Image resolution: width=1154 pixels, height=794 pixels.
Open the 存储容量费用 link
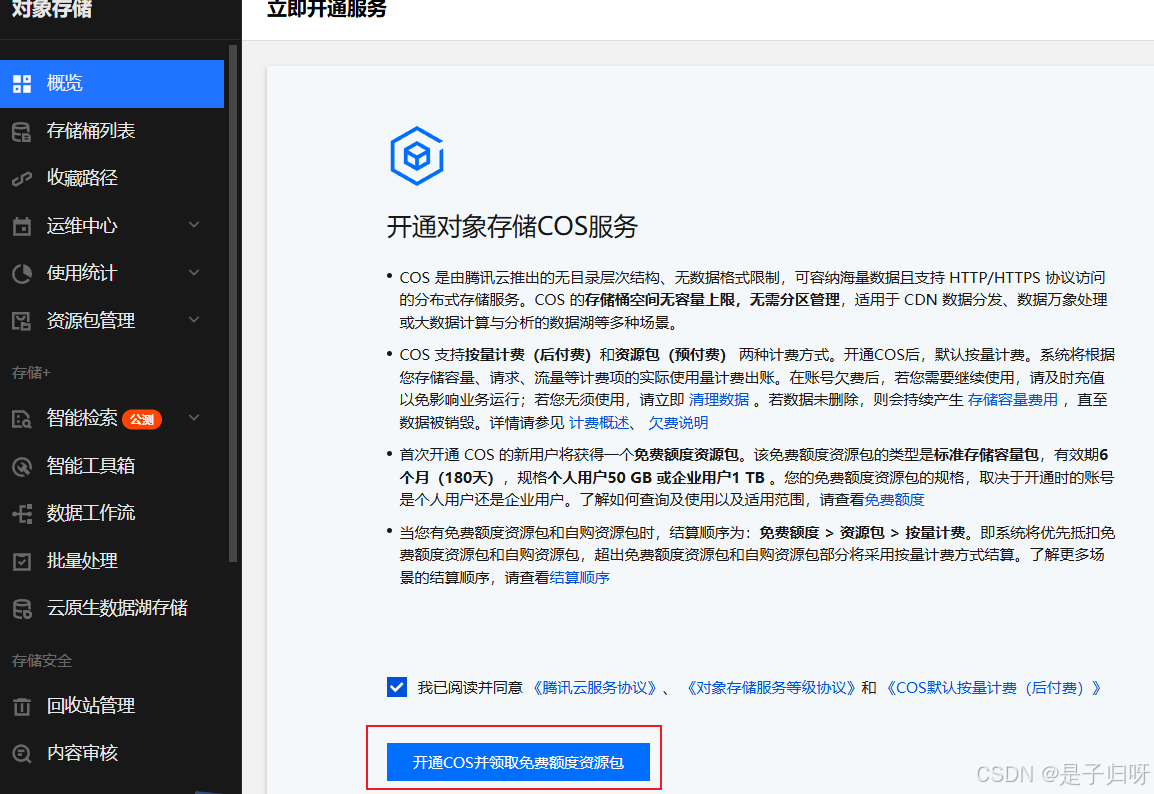pos(1013,400)
